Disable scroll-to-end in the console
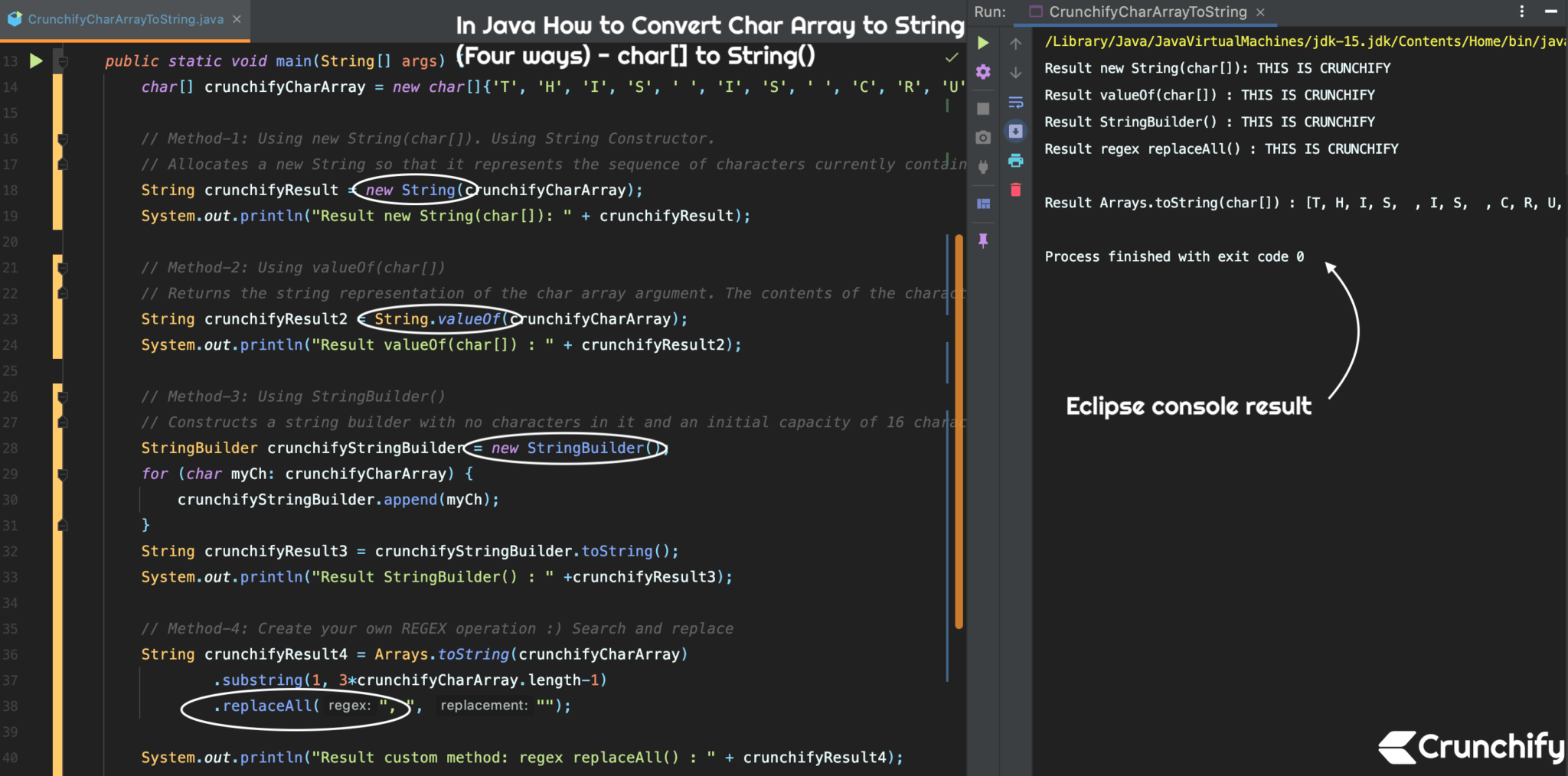The width and height of the screenshot is (1568, 776). pos(1016,132)
